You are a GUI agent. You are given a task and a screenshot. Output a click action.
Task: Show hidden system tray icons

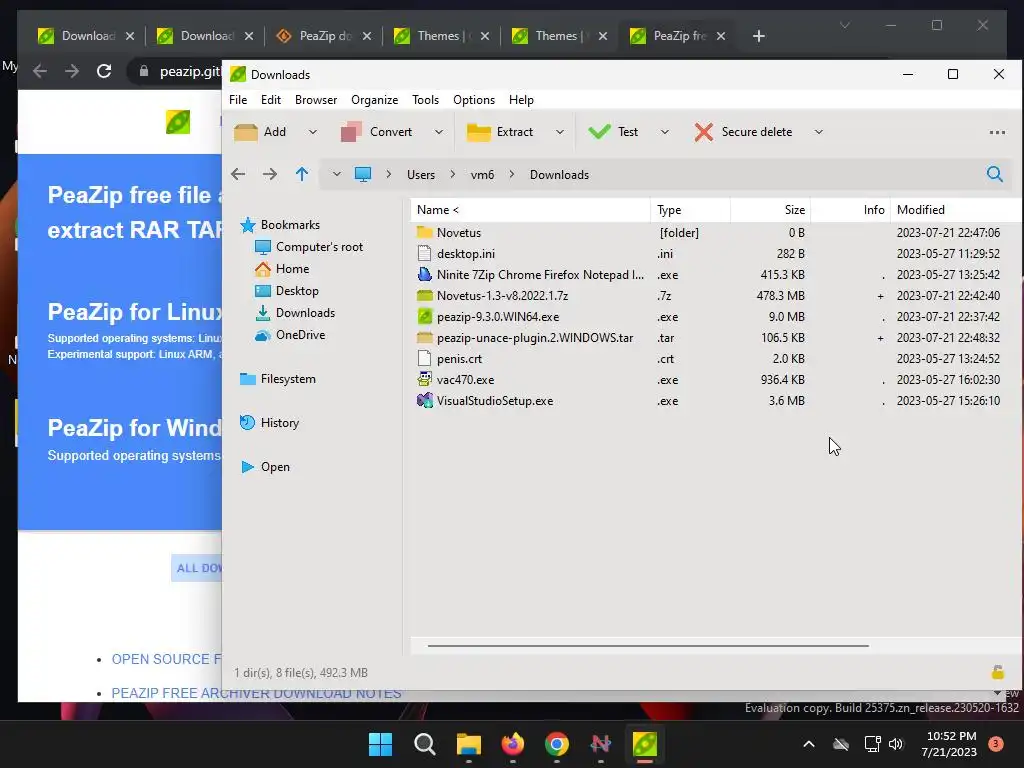tap(808, 744)
